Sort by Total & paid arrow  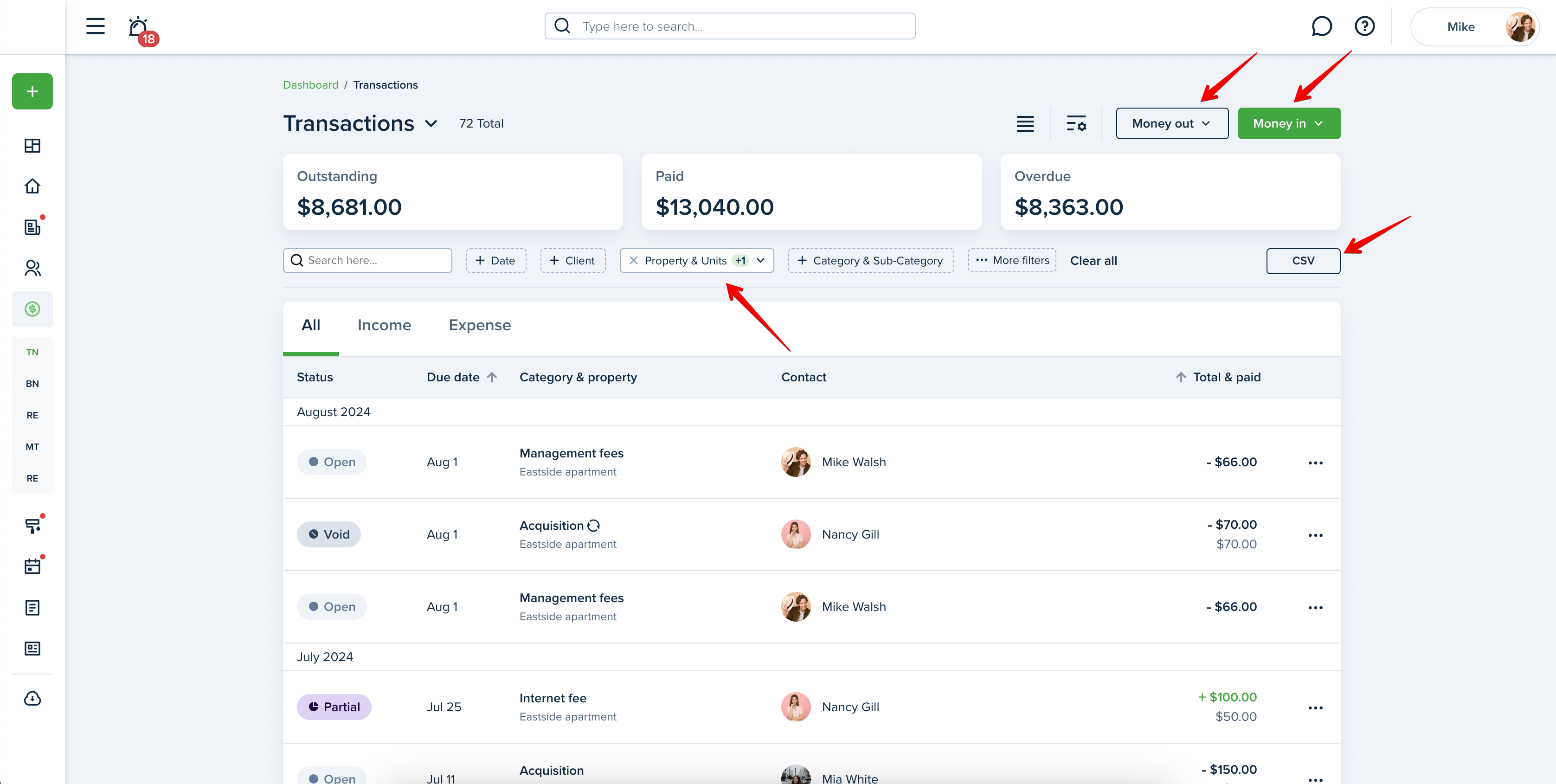[1181, 377]
